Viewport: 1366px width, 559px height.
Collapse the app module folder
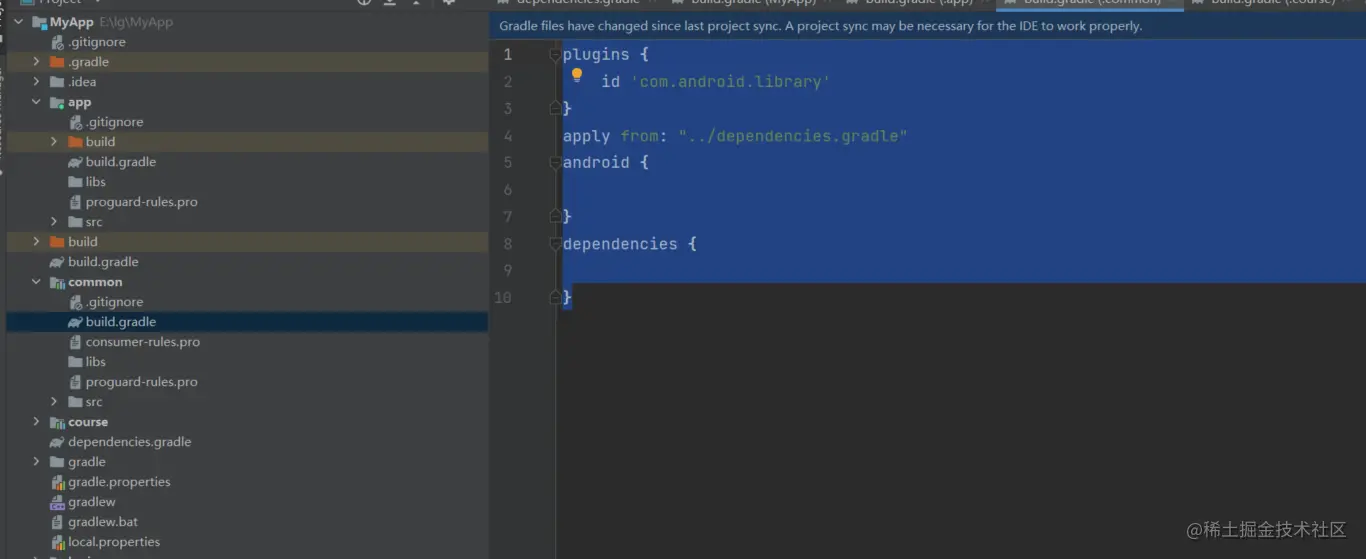click(x=37, y=102)
